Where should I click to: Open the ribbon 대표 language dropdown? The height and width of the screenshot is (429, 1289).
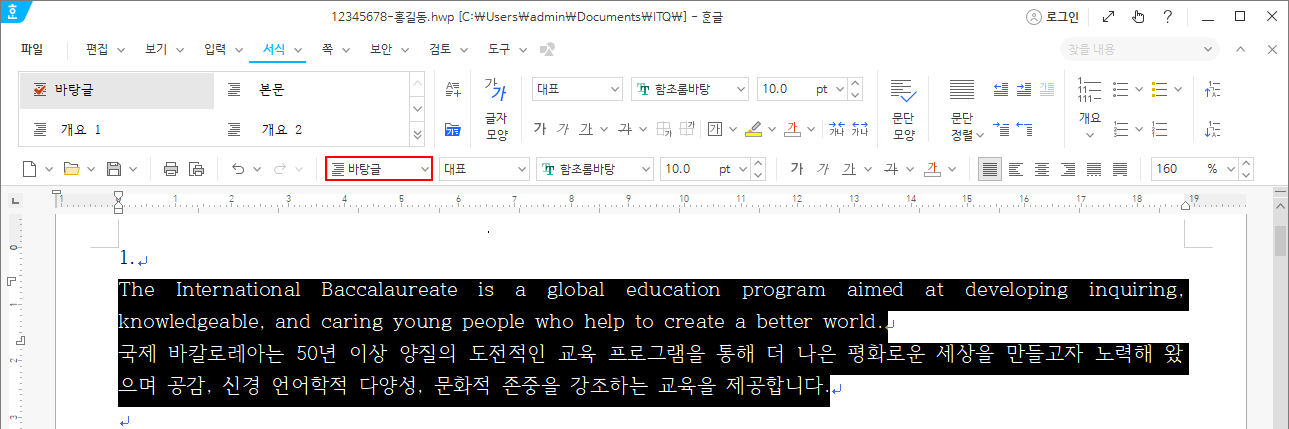614,89
